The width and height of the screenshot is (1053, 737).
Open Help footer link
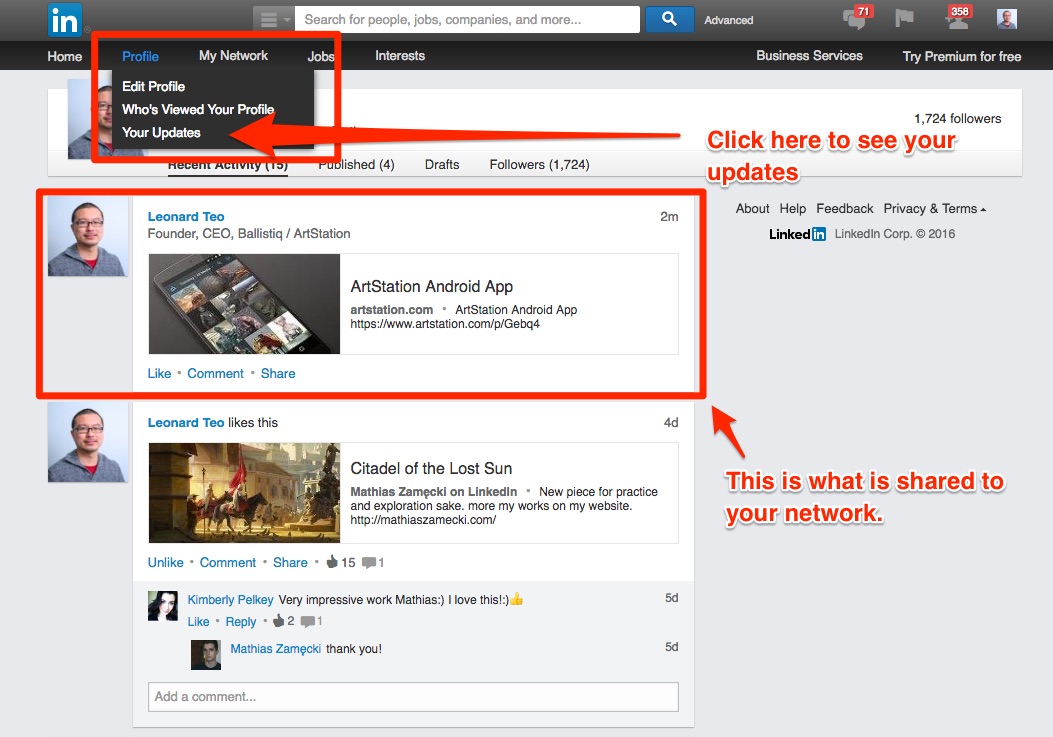coord(792,208)
